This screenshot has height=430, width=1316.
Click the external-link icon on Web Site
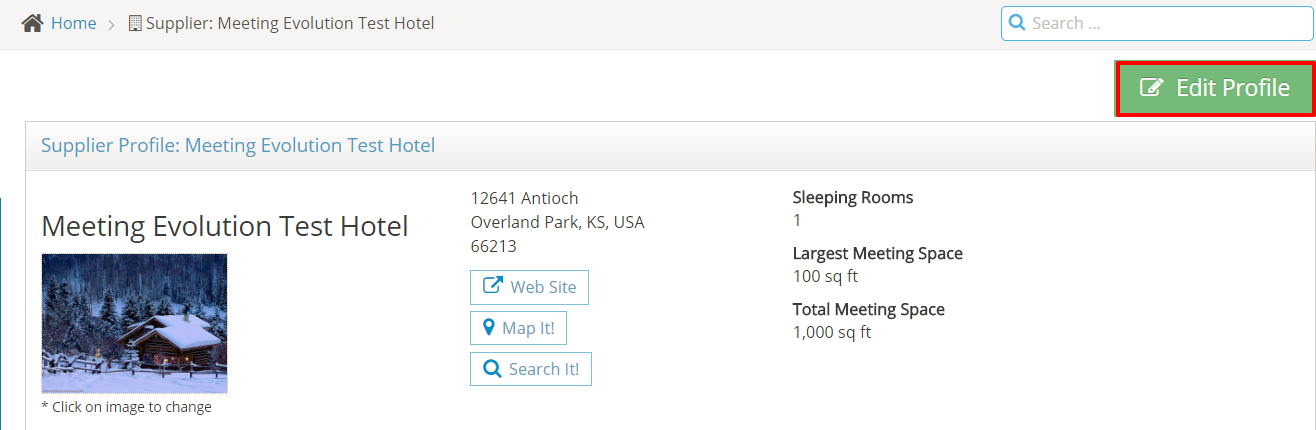(x=493, y=286)
